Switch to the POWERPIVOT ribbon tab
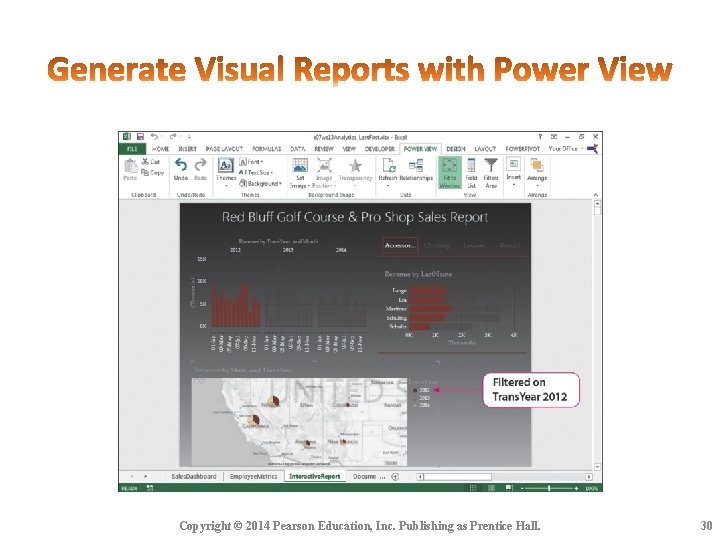720x540 pixels. [523, 149]
